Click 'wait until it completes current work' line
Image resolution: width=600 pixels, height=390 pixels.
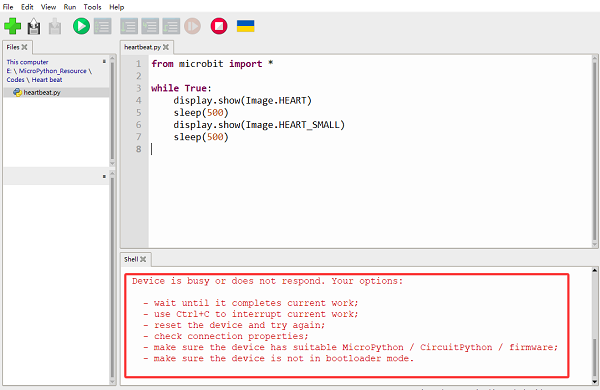click(256, 303)
